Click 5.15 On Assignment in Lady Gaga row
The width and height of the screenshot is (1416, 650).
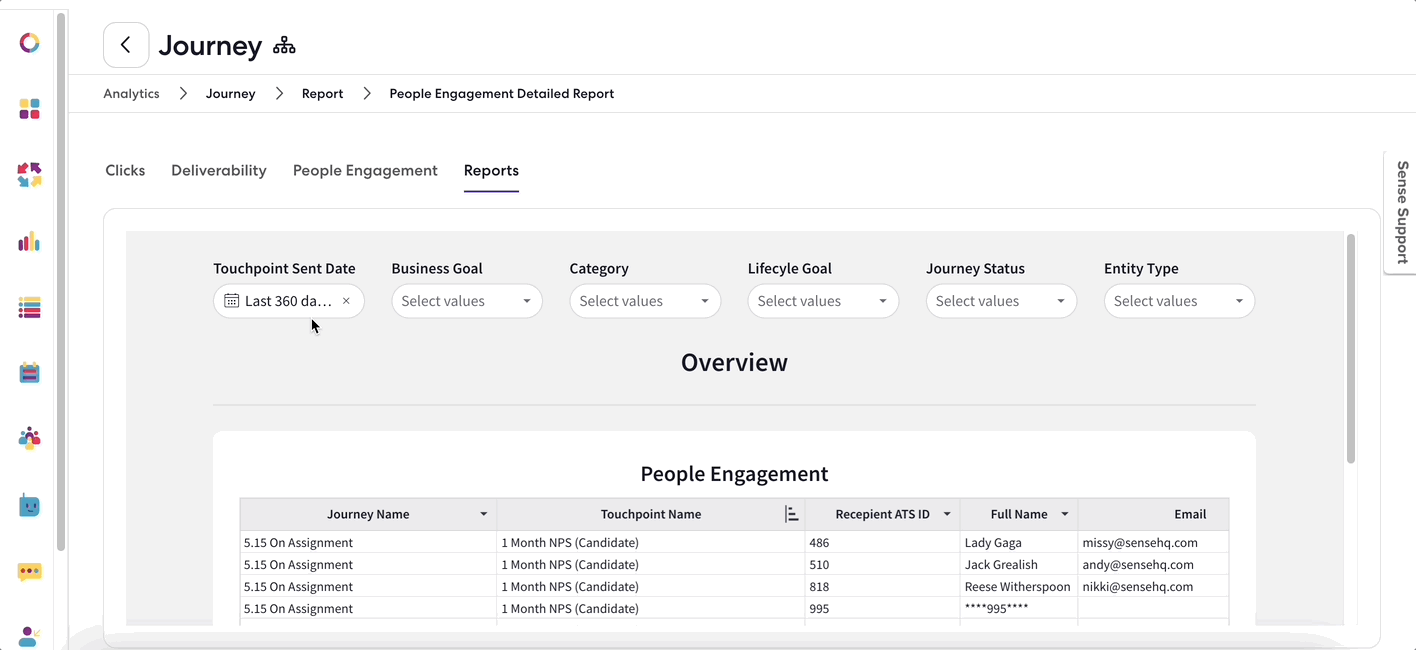click(298, 542)
